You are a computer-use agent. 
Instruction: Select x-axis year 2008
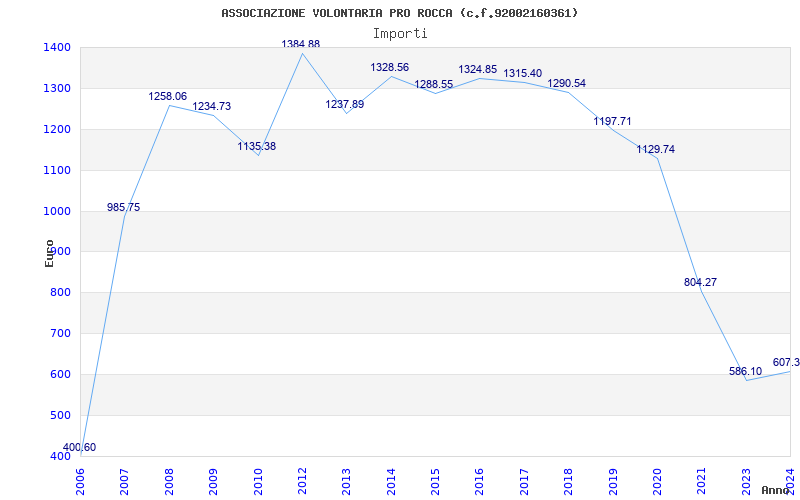(169, 482)
